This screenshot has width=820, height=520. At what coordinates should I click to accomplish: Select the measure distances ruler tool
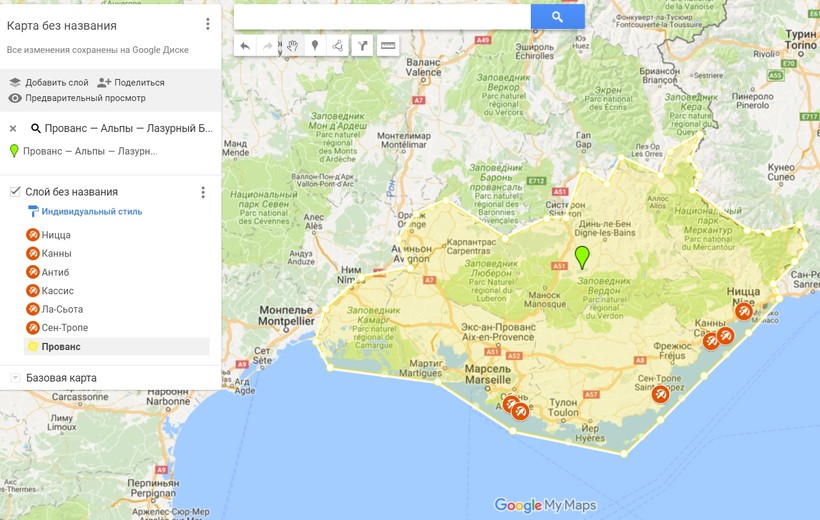point(388,46)
